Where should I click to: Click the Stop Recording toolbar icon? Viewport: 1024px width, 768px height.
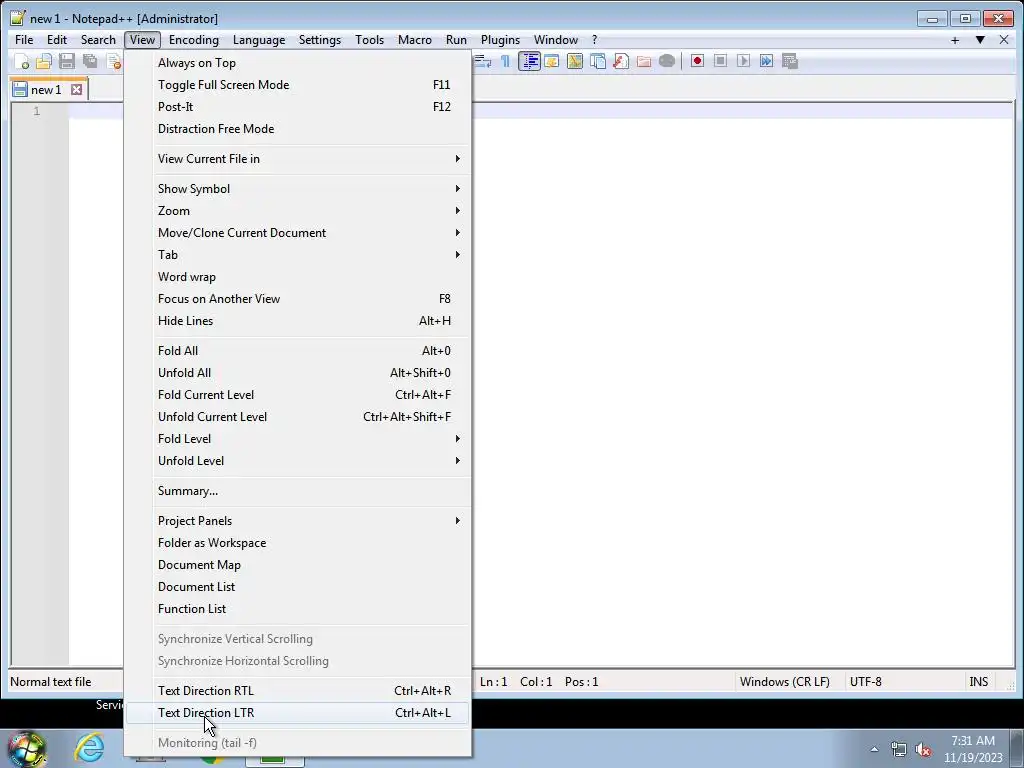click(x=720, y=61)
